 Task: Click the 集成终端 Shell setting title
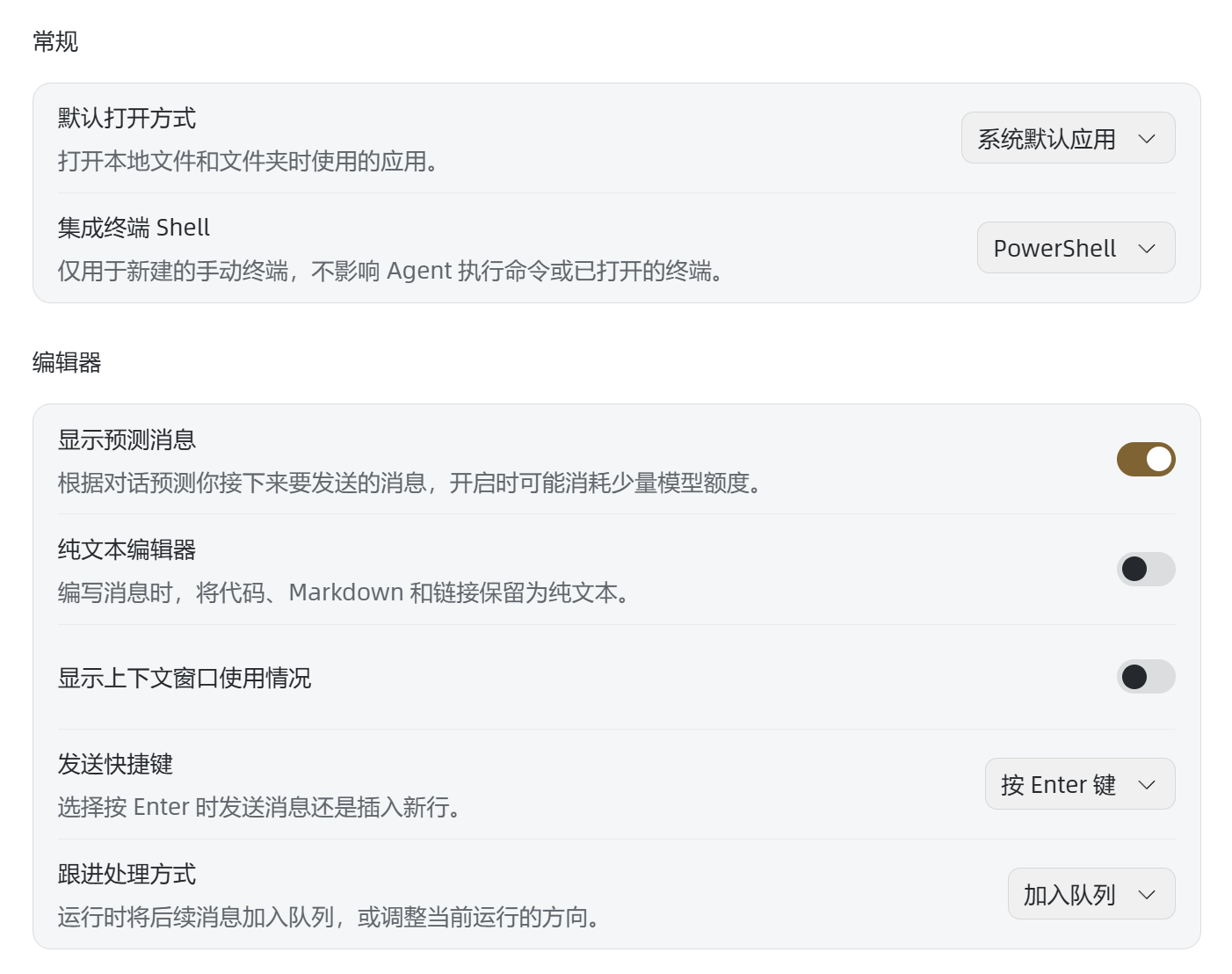134,228
